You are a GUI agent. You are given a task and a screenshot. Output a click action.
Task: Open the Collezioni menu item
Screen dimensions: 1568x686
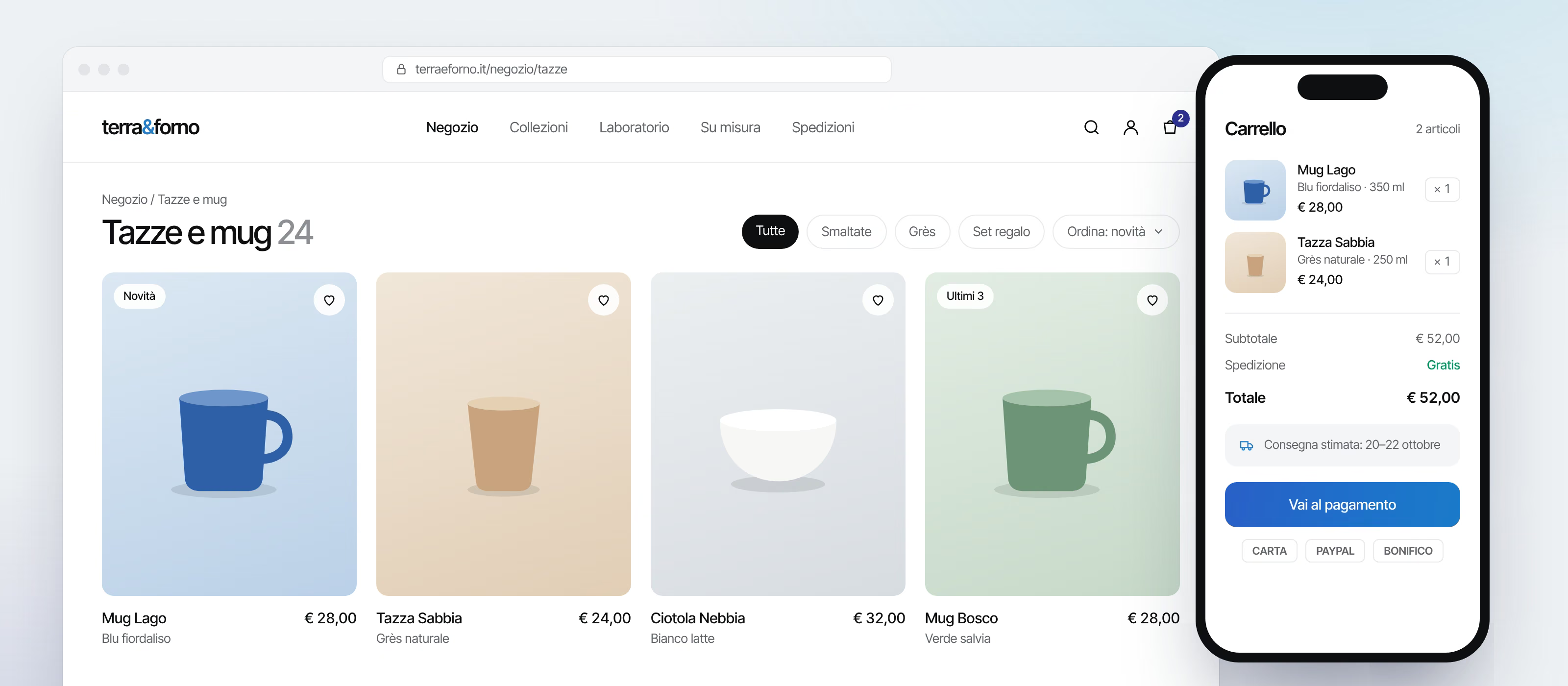click(x=539, y=127)
